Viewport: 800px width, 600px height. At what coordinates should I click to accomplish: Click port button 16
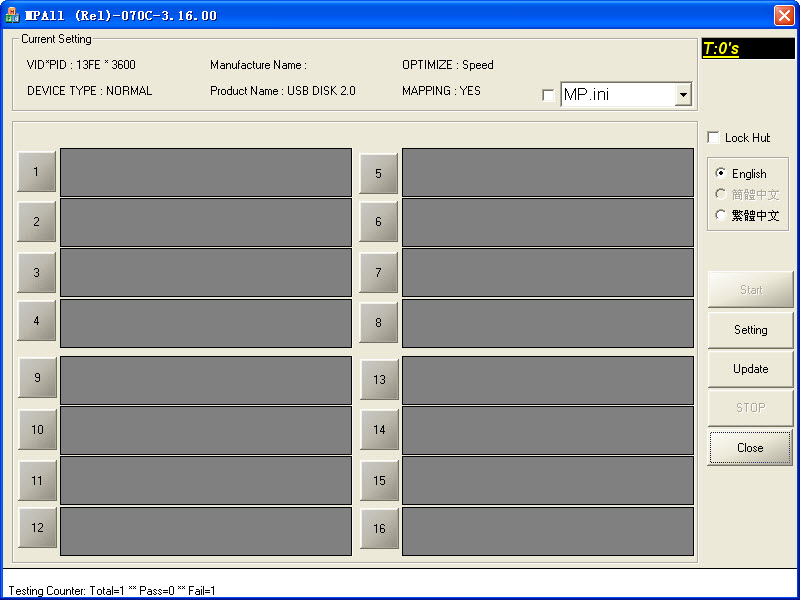(379, 530)
